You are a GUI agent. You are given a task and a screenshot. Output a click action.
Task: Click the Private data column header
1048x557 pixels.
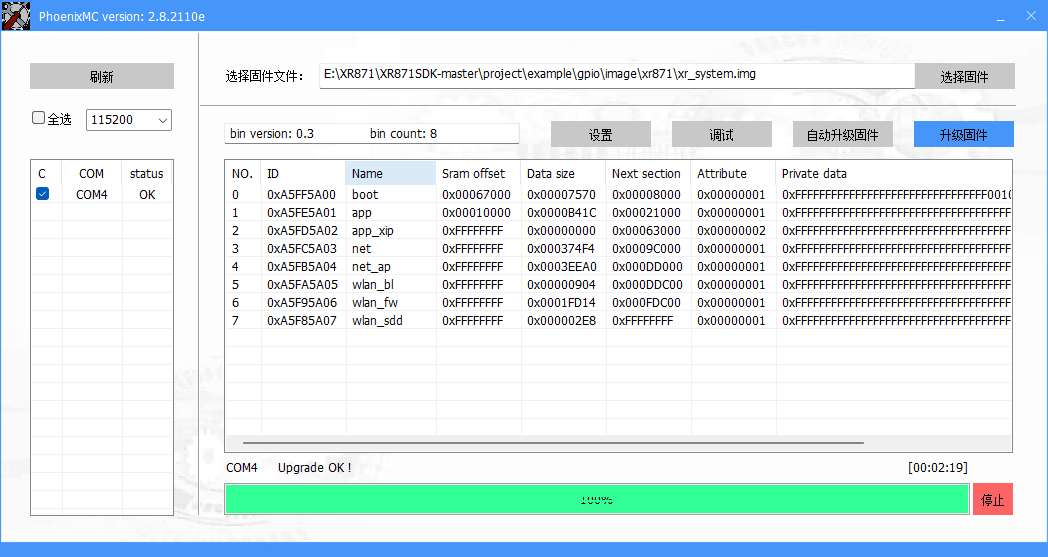tap(894, 173)
